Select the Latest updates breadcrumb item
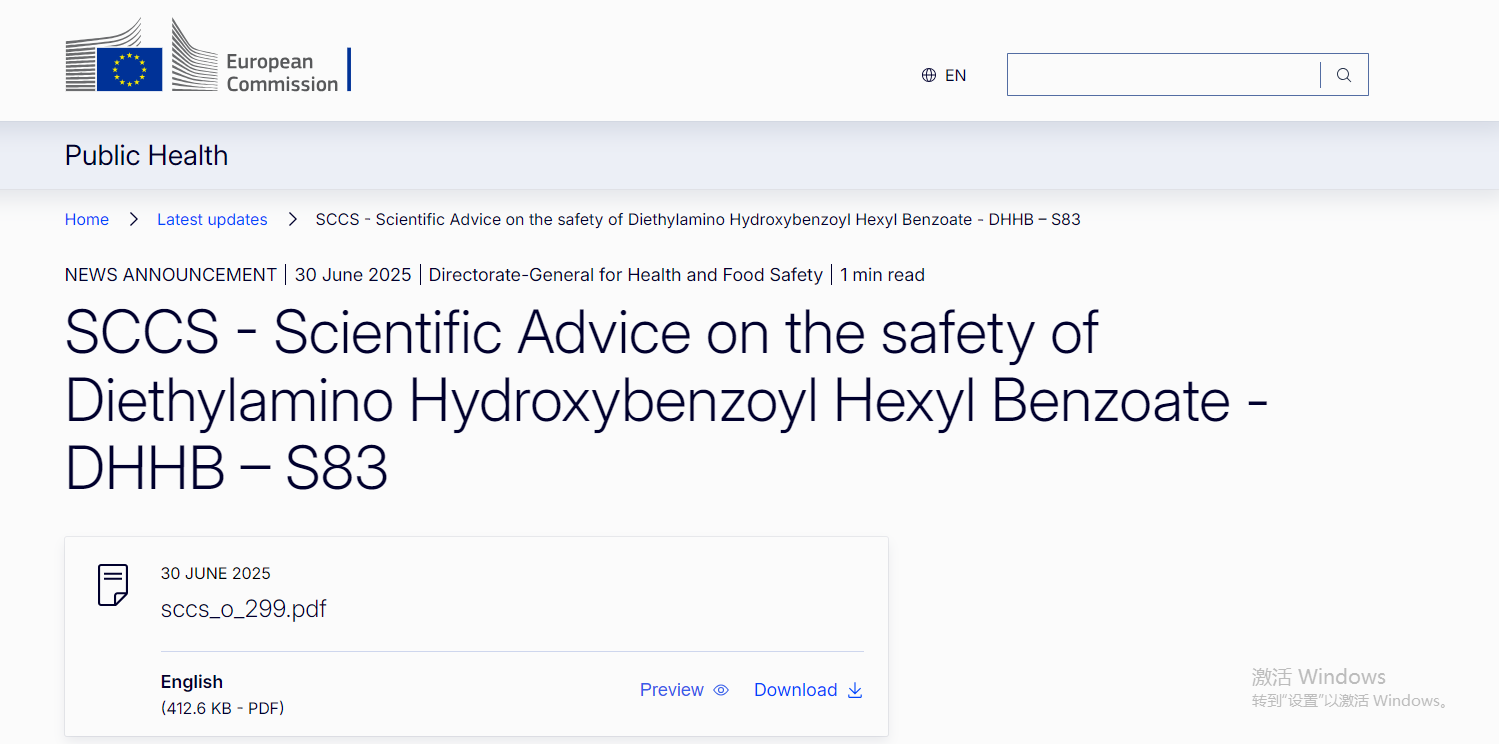This screenshot has width=1499, height=744. tap(212, 219)
